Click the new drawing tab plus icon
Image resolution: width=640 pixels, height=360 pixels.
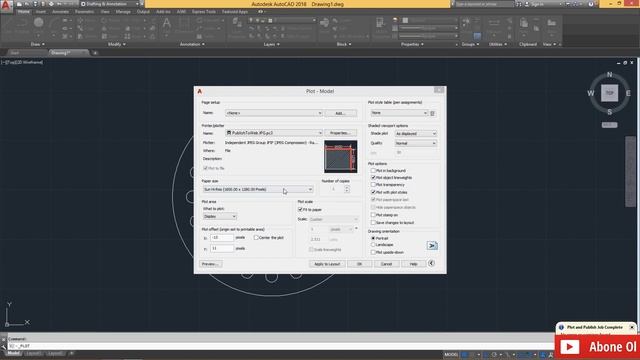[95, 53]
